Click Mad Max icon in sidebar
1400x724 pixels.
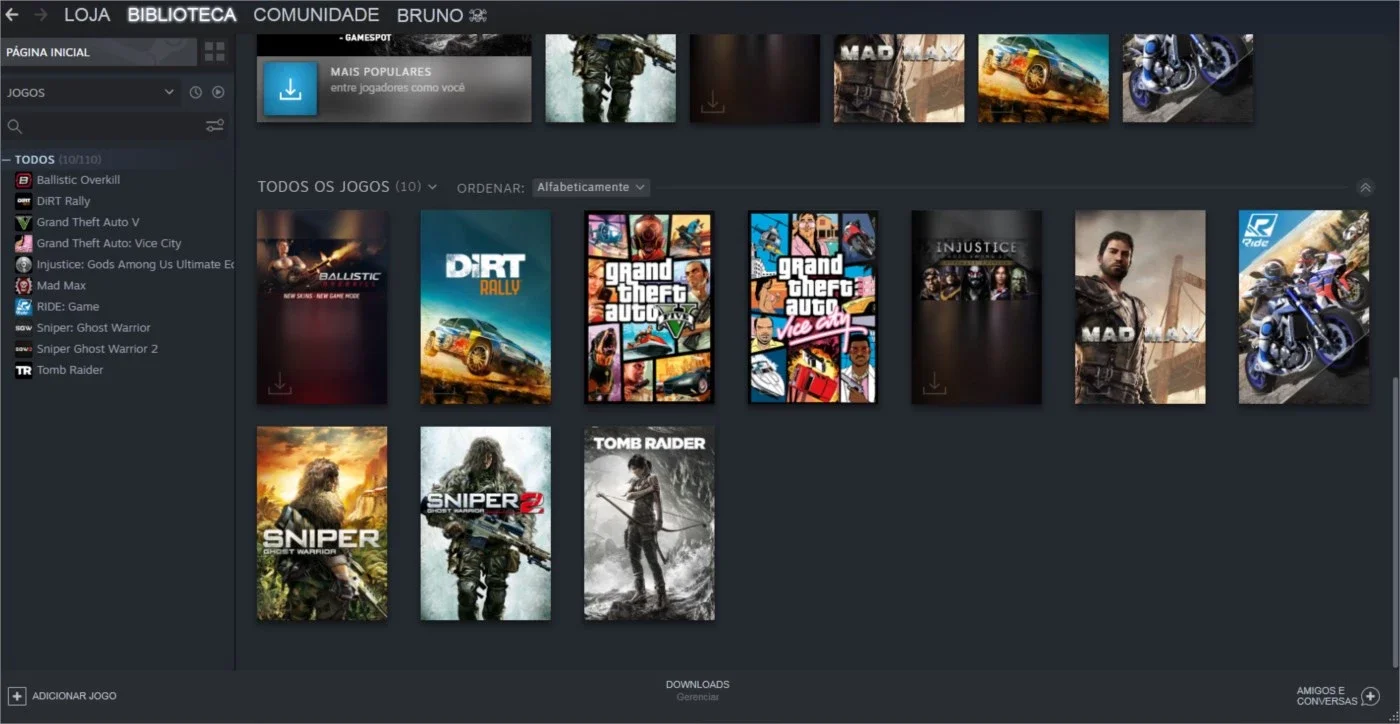[x=23, y=285]
